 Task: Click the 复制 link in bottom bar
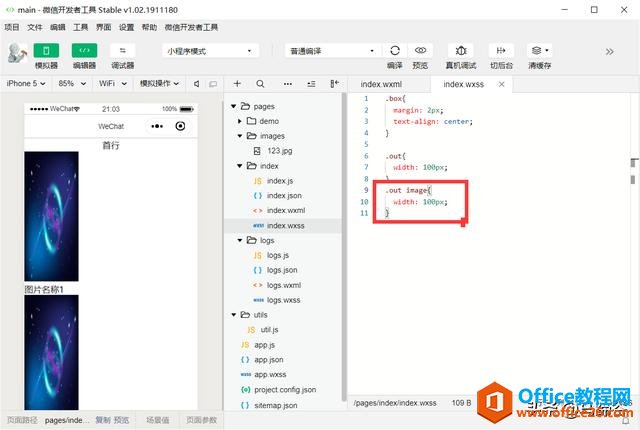tap(103, 421)
